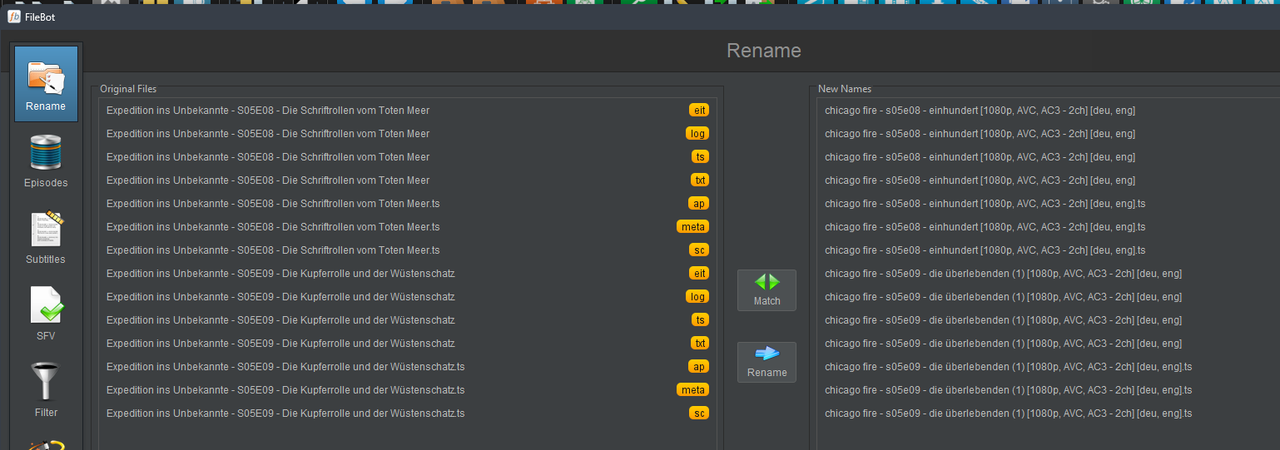Open the Filter panel

tap(46, 391)
